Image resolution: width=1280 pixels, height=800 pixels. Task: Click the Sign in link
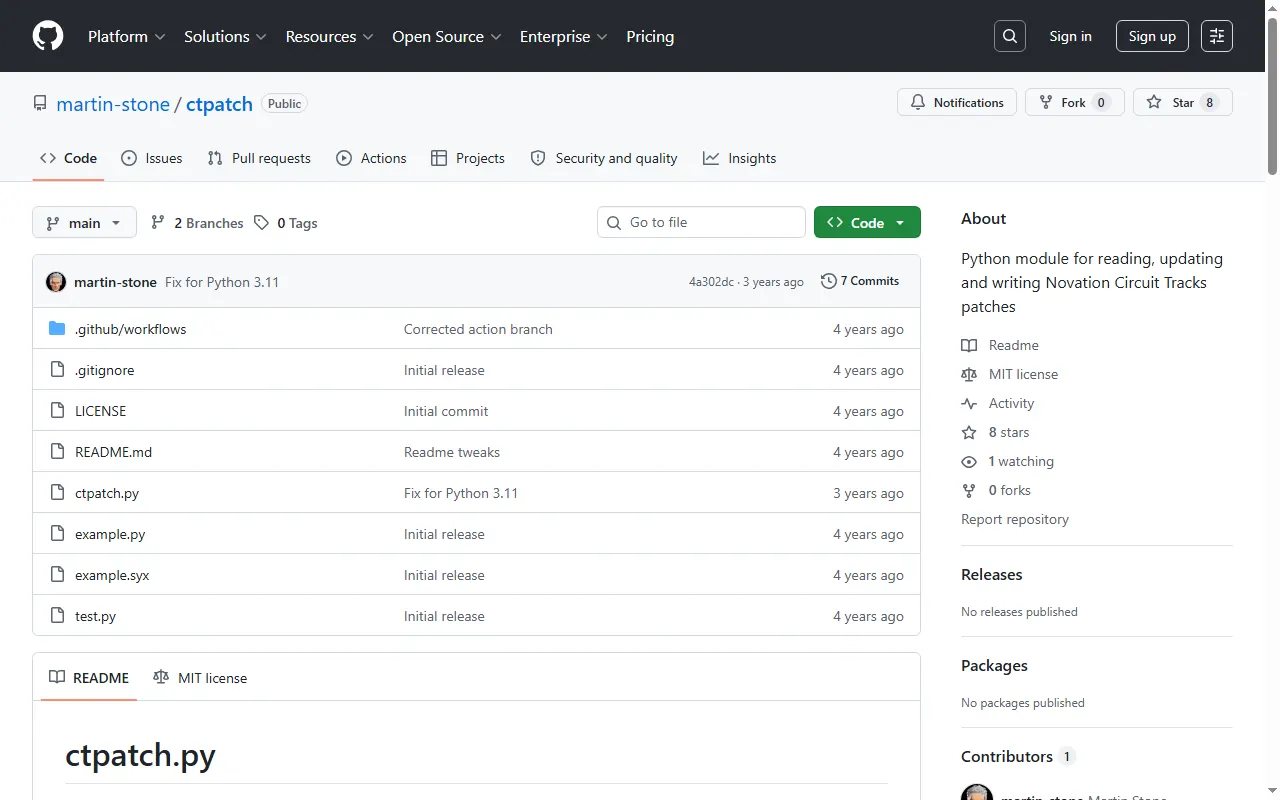coord(1070,36)
